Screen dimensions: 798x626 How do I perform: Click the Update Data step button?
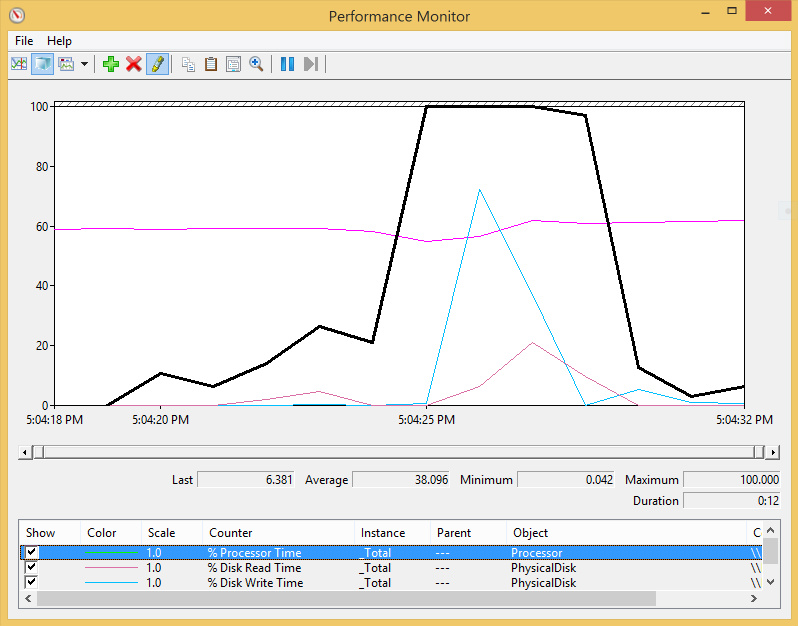[x=310, y=64]
